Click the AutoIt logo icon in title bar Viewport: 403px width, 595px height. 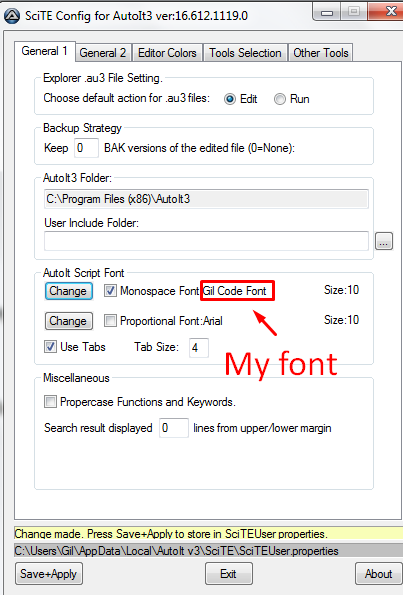[12, 16]
